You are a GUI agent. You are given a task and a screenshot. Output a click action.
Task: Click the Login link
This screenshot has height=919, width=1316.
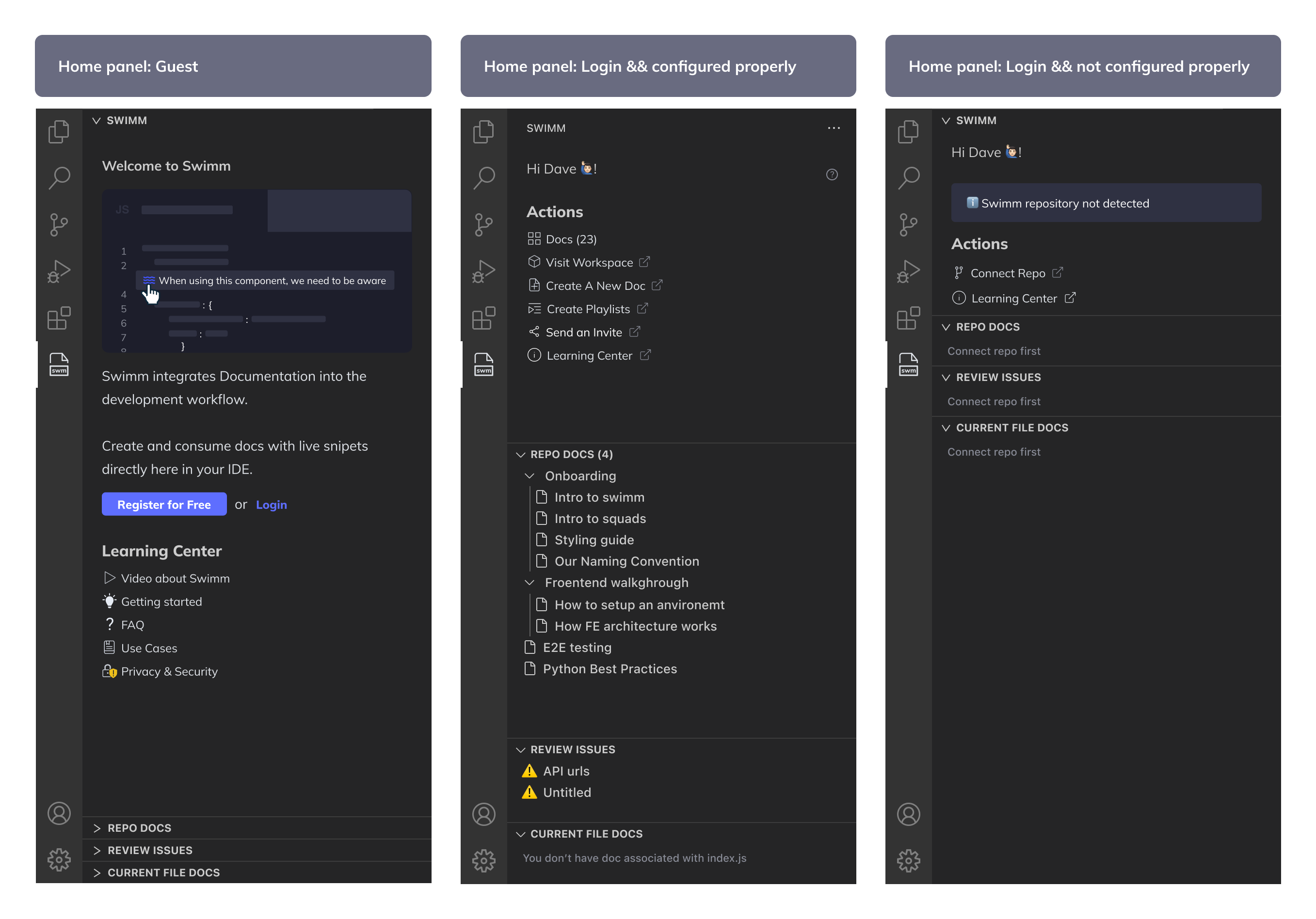click(x=271, y=505)
